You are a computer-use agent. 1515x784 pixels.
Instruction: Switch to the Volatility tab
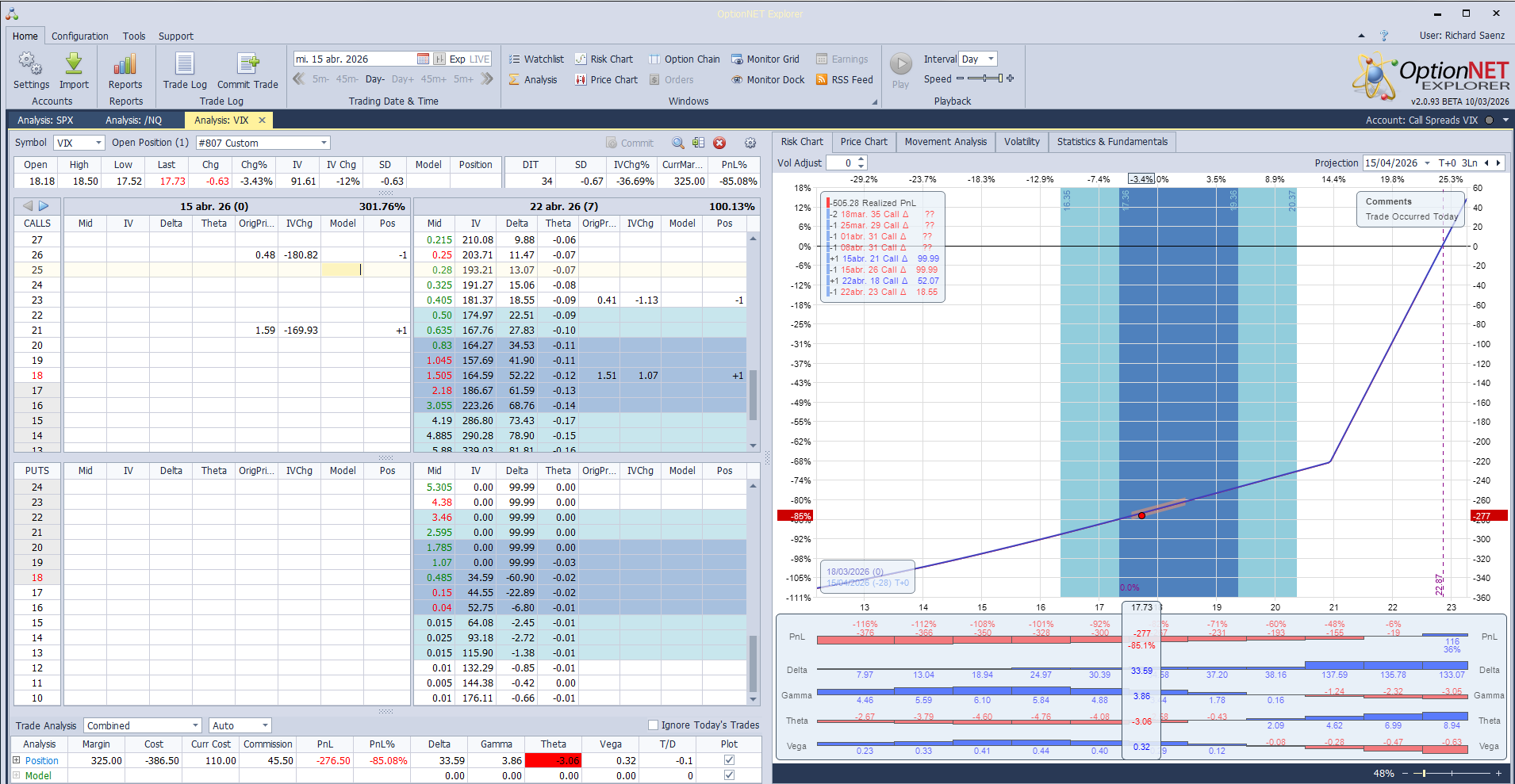click(1022, 141)
